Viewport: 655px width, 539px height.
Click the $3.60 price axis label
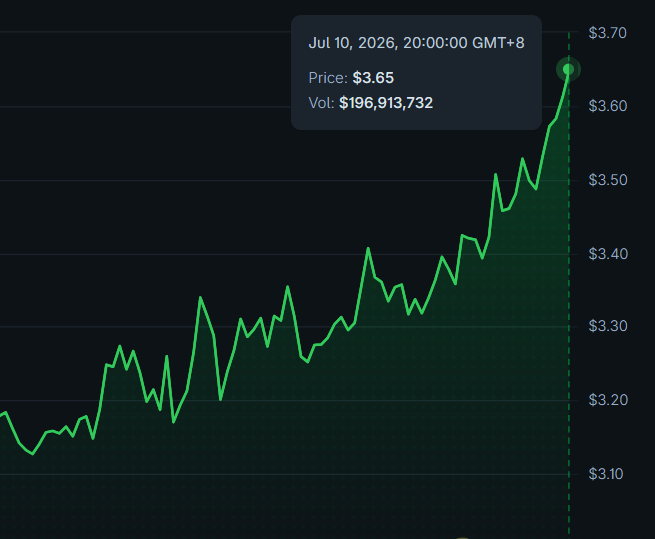(x=607, y=106)
